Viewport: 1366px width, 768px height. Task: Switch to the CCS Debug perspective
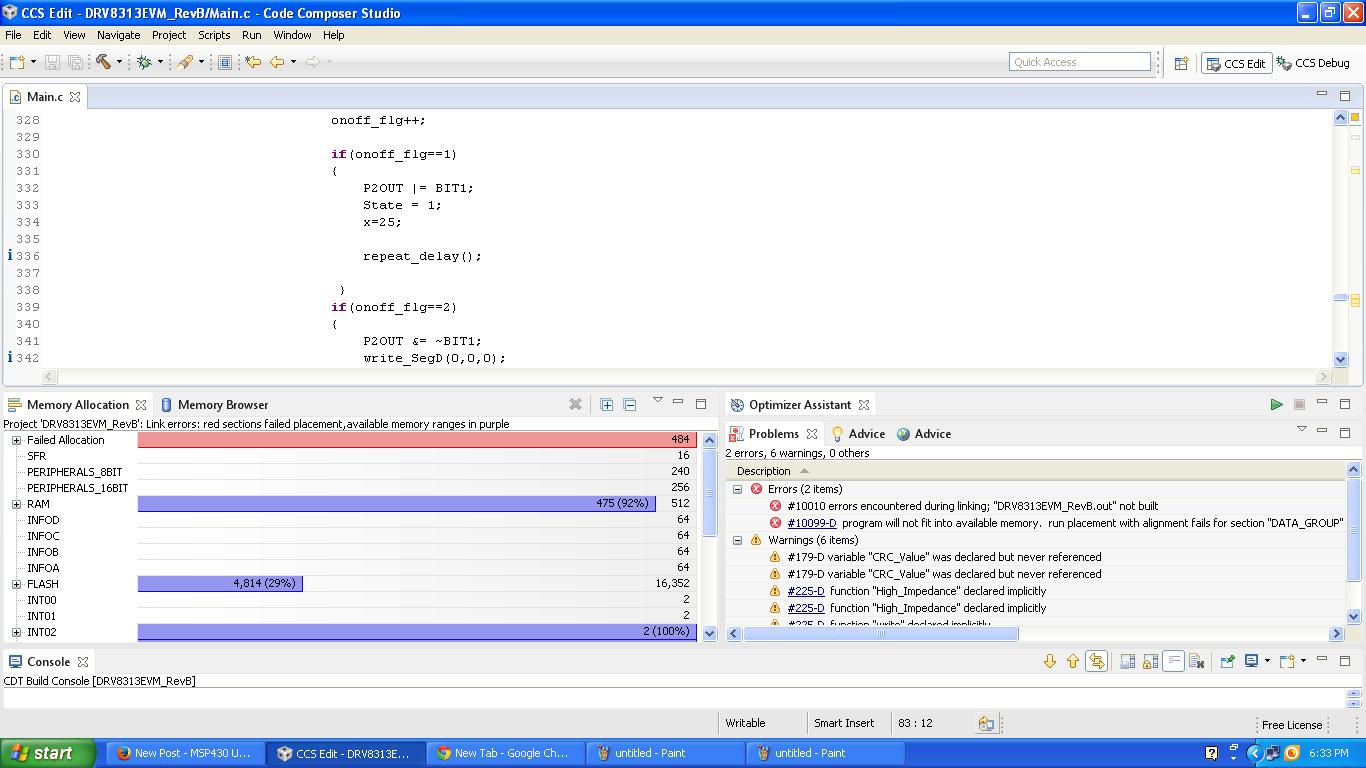click(x=1313, y=63)
